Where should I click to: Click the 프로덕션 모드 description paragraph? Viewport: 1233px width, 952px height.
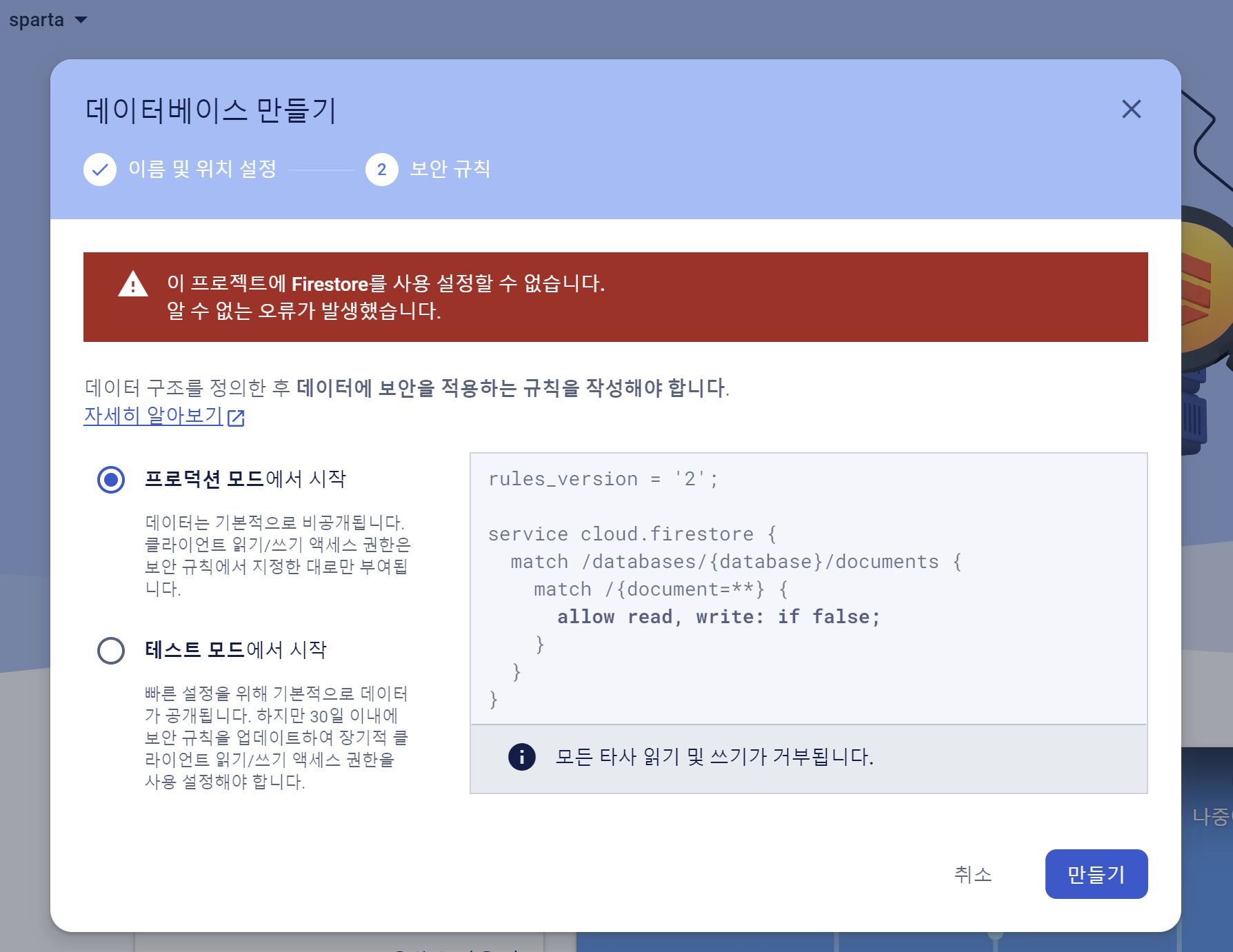277,556
